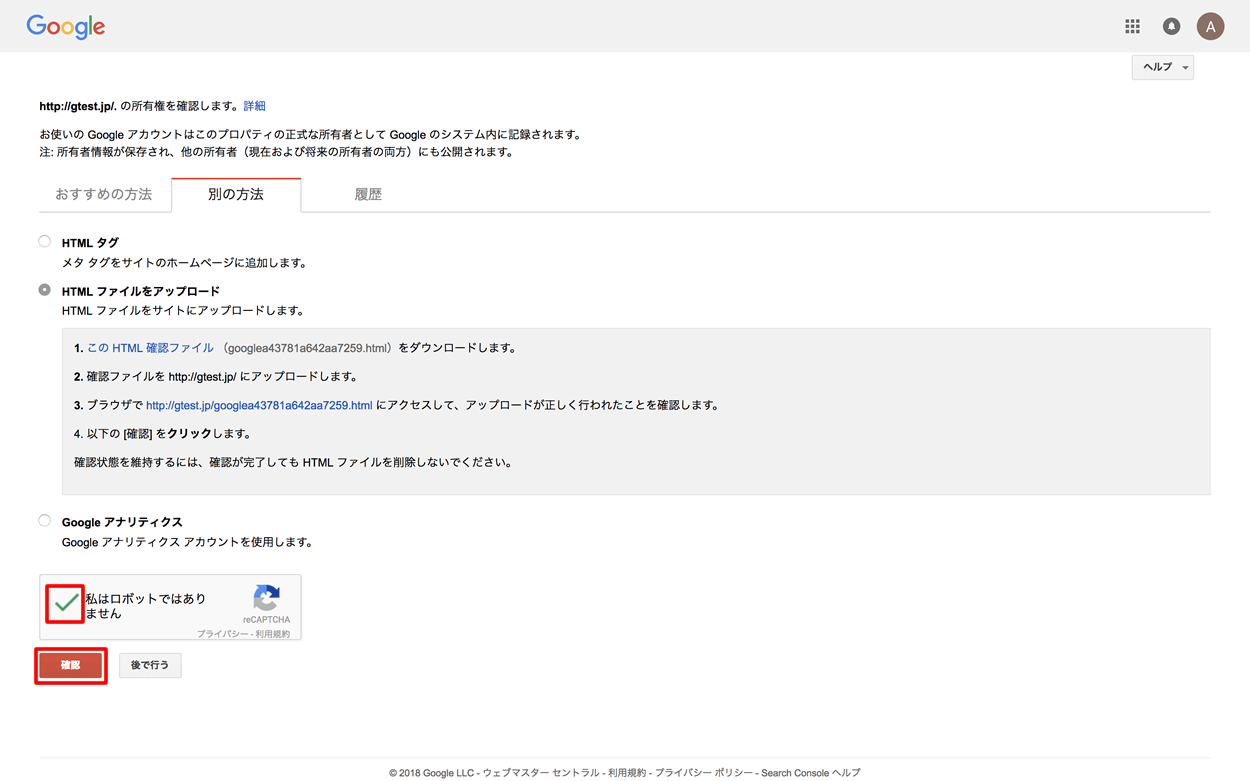This screenshot has width=1250, height=781.
Task: Open the notifications bell icon
Action: pyautogui.click(x=1171, y=27)
